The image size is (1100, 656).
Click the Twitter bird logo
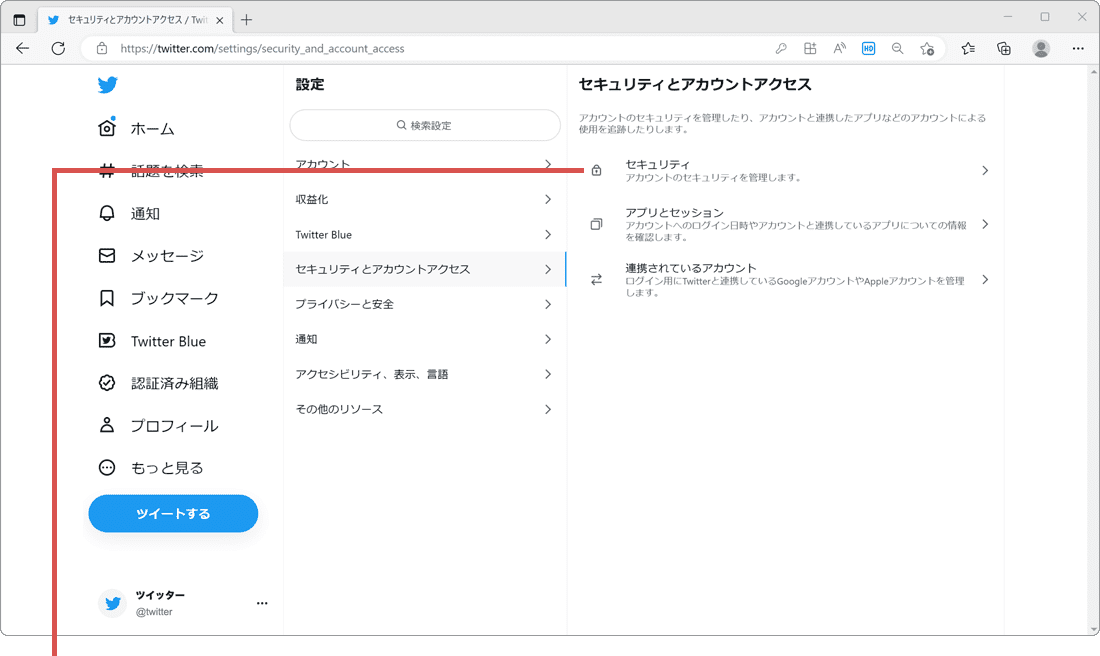[x=107, y=85]
